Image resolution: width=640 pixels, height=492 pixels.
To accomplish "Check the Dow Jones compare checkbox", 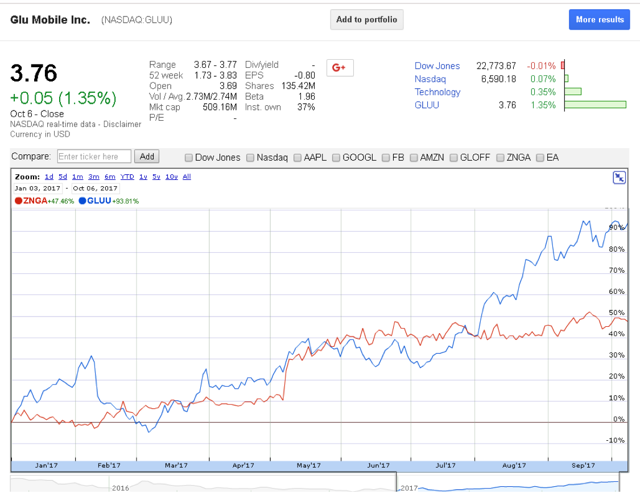I will (189, 158).
